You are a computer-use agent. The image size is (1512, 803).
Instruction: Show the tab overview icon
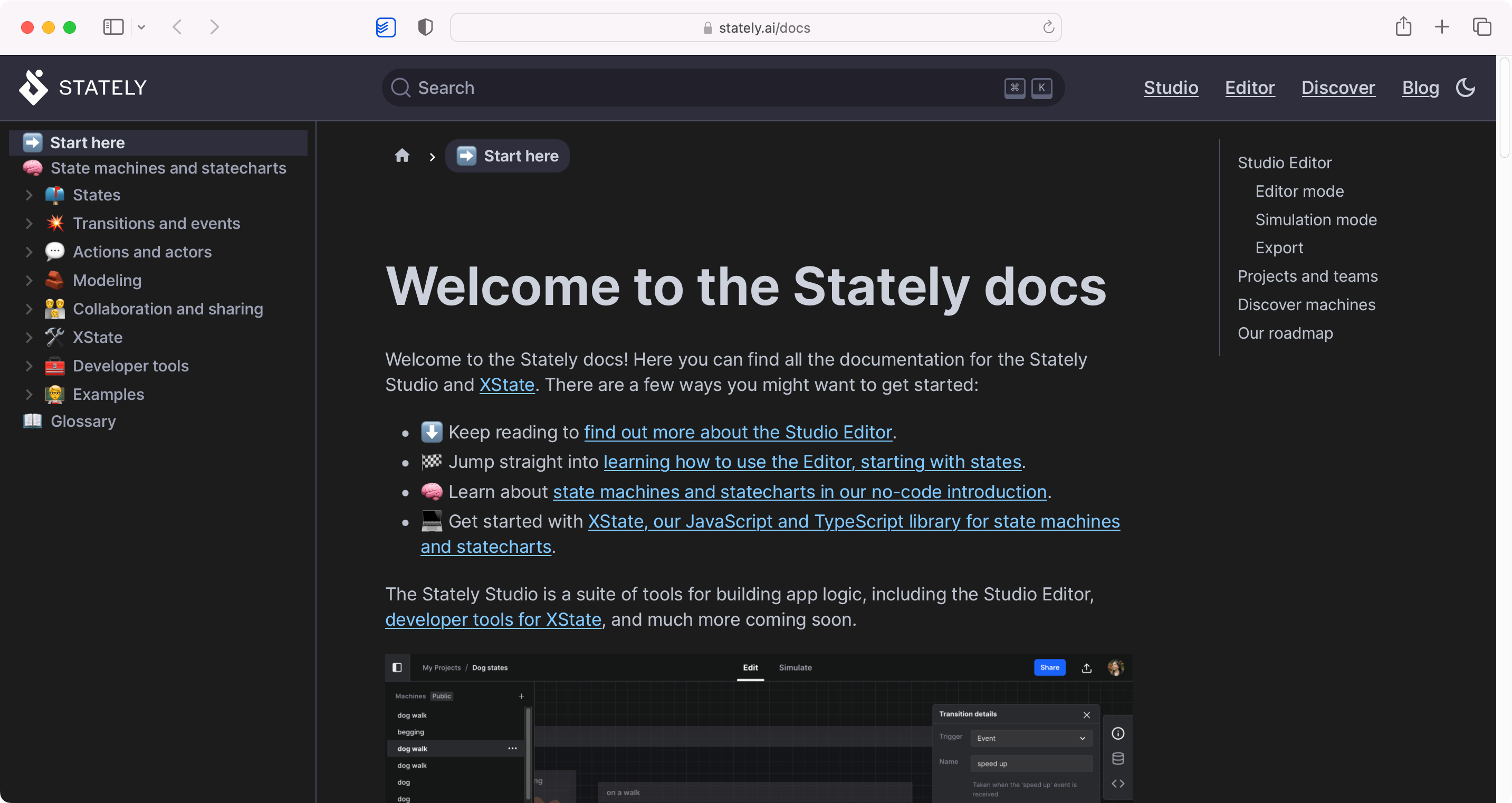(1481, 27)
